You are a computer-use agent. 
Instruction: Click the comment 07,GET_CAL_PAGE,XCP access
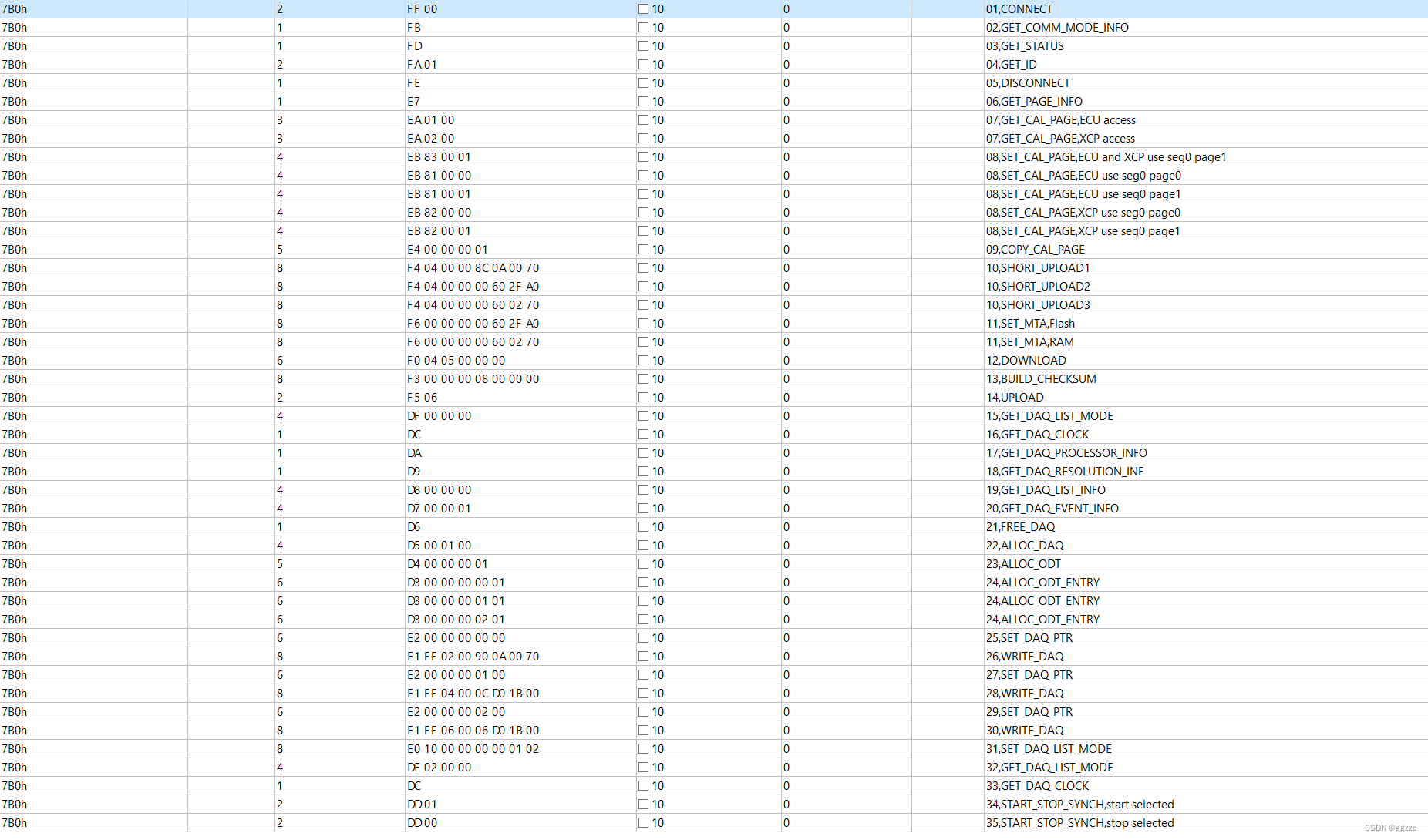coord(1059,139)
